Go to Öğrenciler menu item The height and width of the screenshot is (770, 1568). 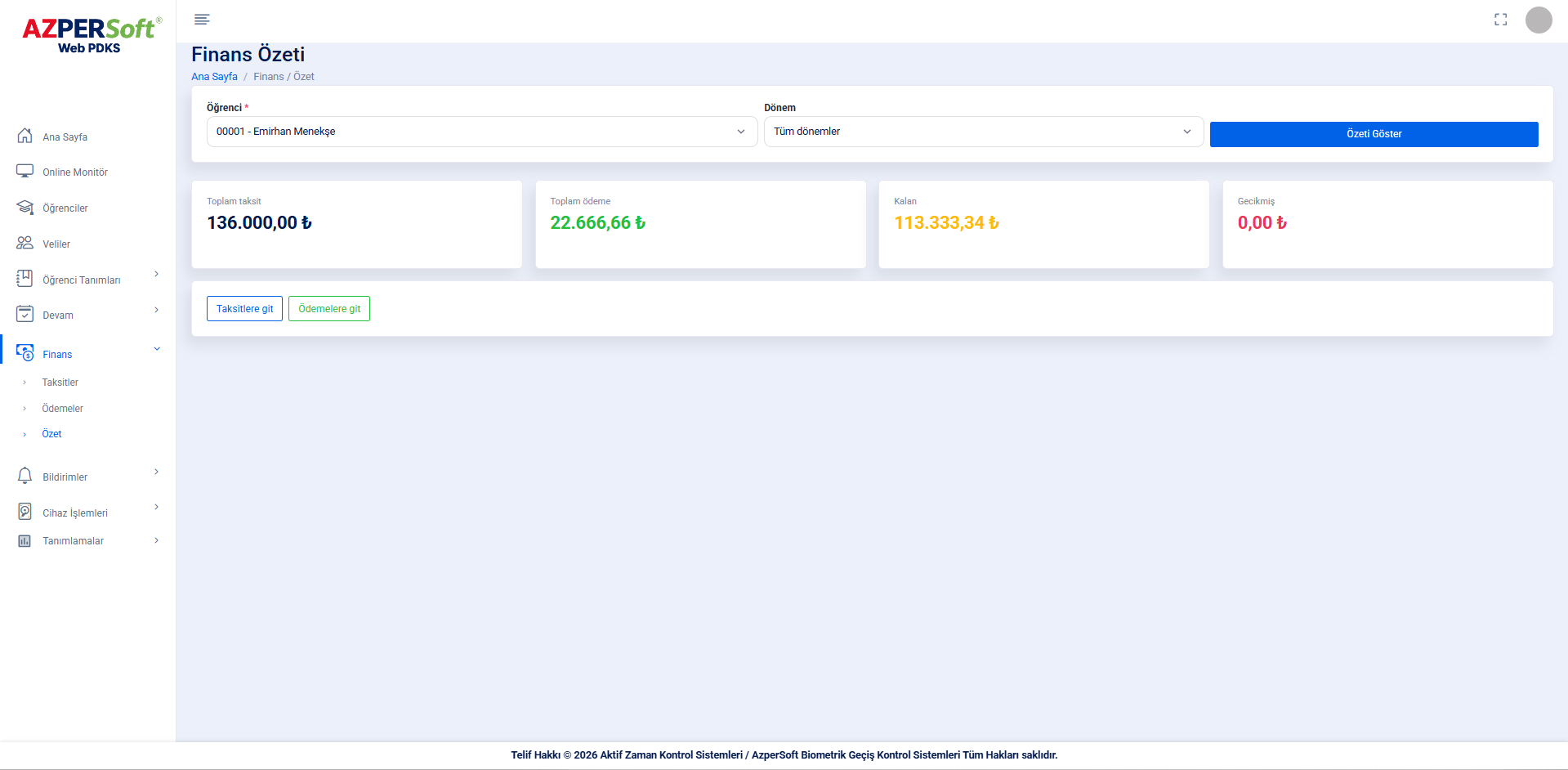coord(65,208)
